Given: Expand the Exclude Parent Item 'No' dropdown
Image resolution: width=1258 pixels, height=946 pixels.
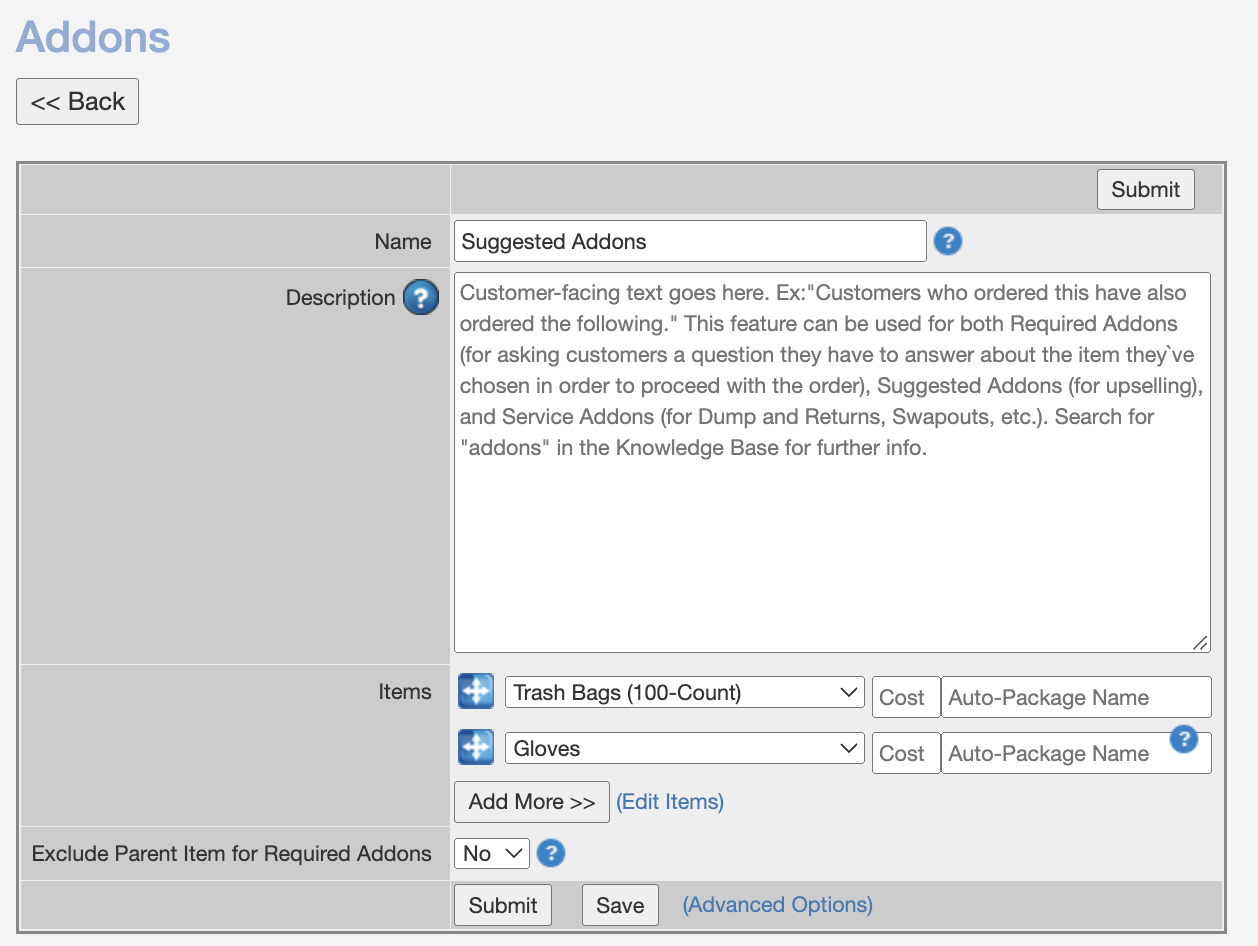Looking at the screenshot, I should click(492, 854).
